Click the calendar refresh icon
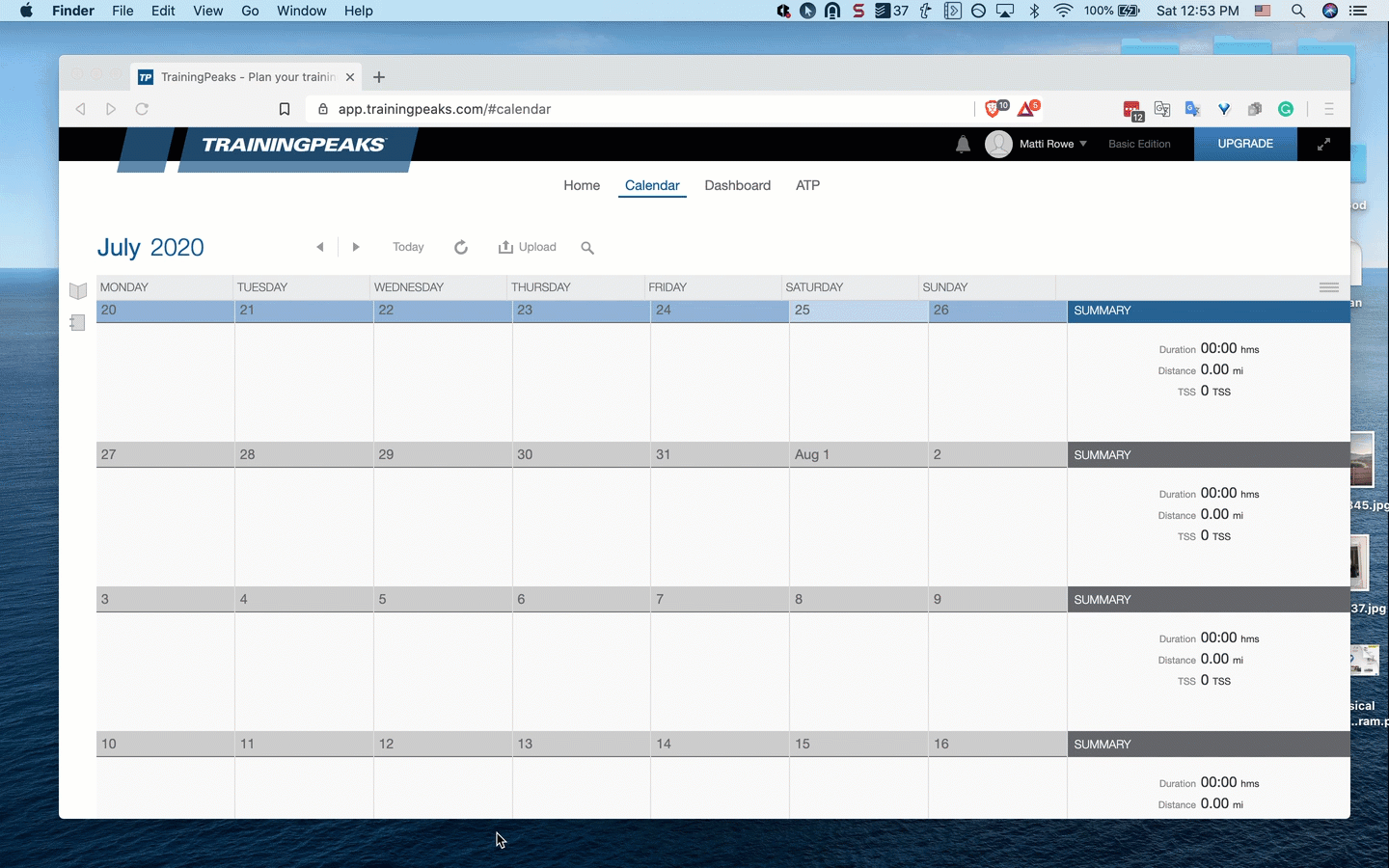Screen dimensions: 1389x868 point(461,248)
